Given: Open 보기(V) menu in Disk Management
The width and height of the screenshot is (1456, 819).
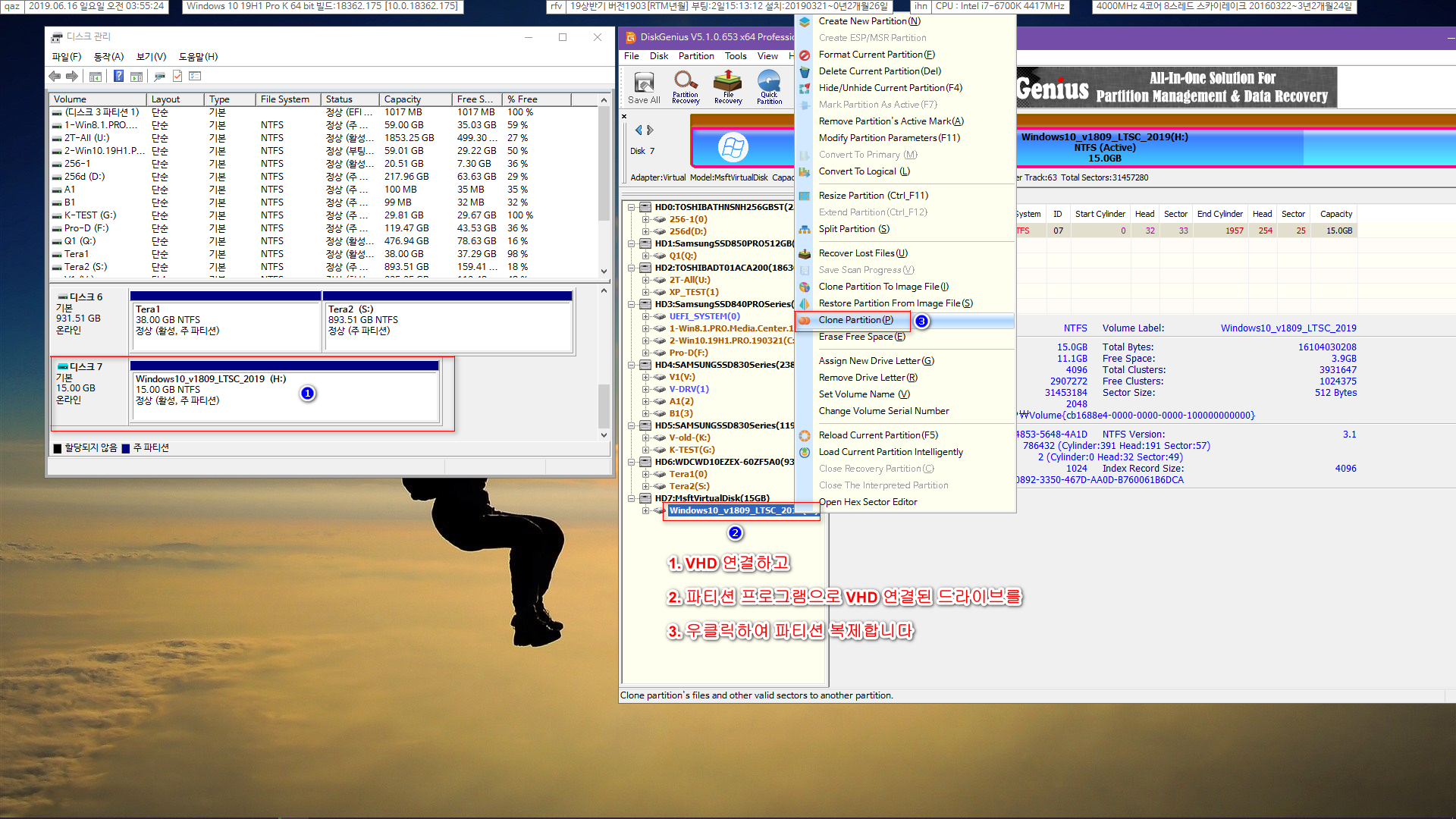Looking at the screenshot, I should pos(151,57).
